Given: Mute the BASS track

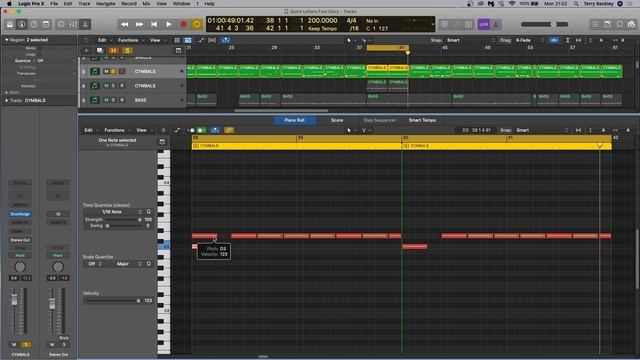Looking at the screenshot, I should (x=106, y=100).
